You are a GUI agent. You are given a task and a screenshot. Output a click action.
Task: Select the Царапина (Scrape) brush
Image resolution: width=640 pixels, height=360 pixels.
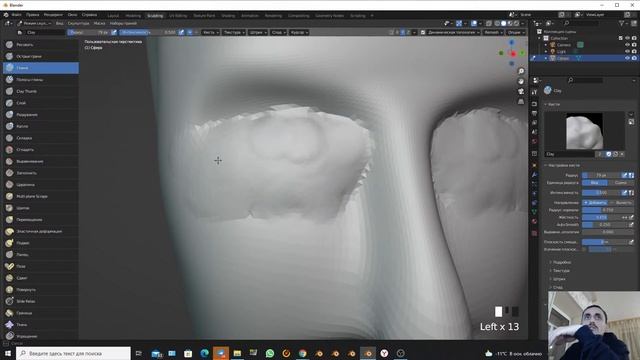(x=41, y=184)
